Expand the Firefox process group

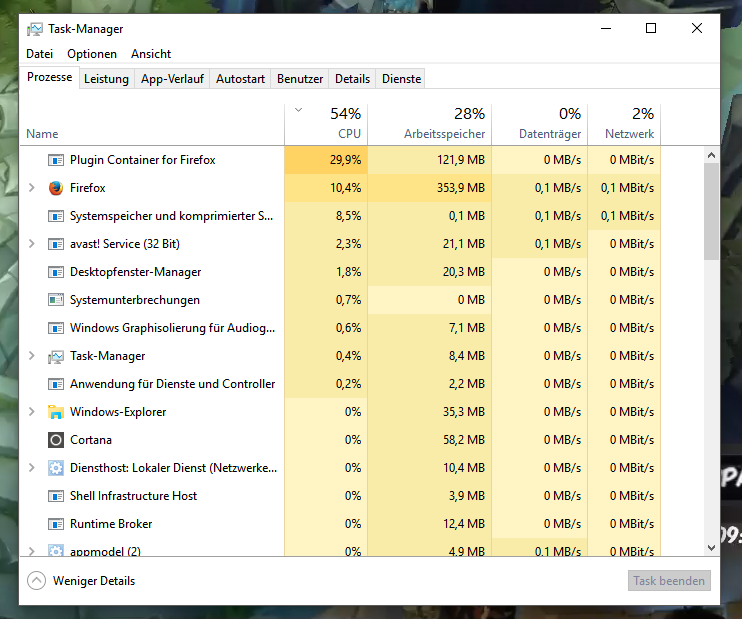tap(32, 188)
